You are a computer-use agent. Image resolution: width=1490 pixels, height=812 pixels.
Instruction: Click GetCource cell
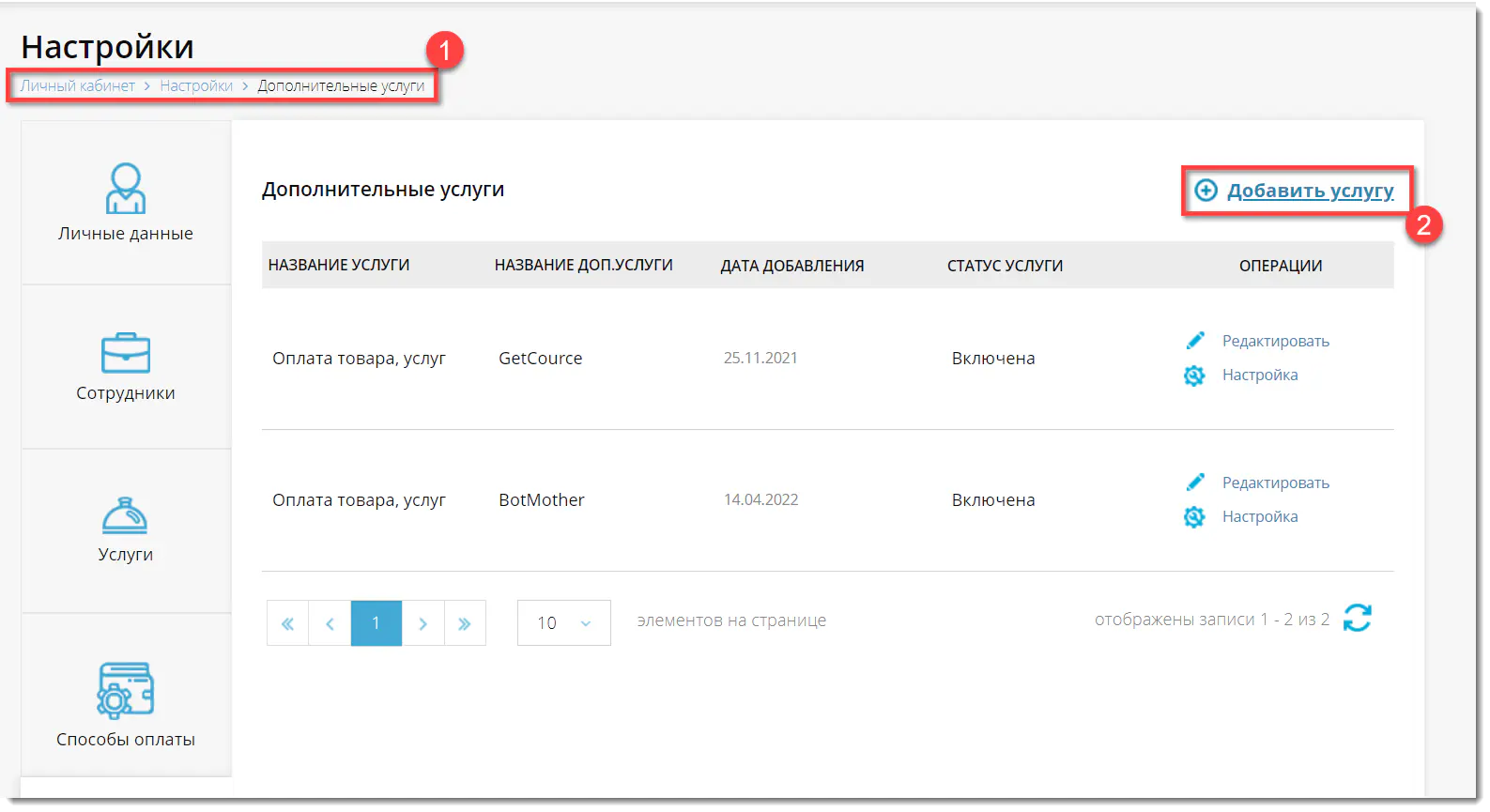(541, 359)
